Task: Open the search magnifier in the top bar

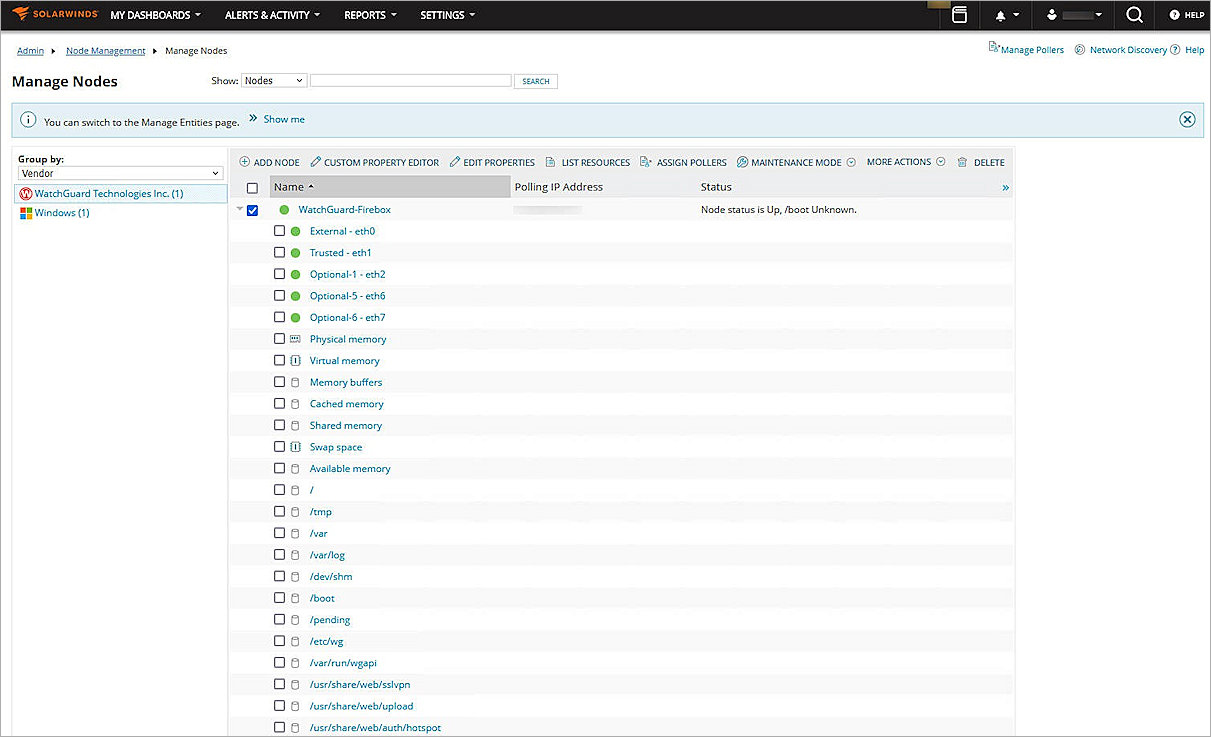Action: [x=1135, y=15]
